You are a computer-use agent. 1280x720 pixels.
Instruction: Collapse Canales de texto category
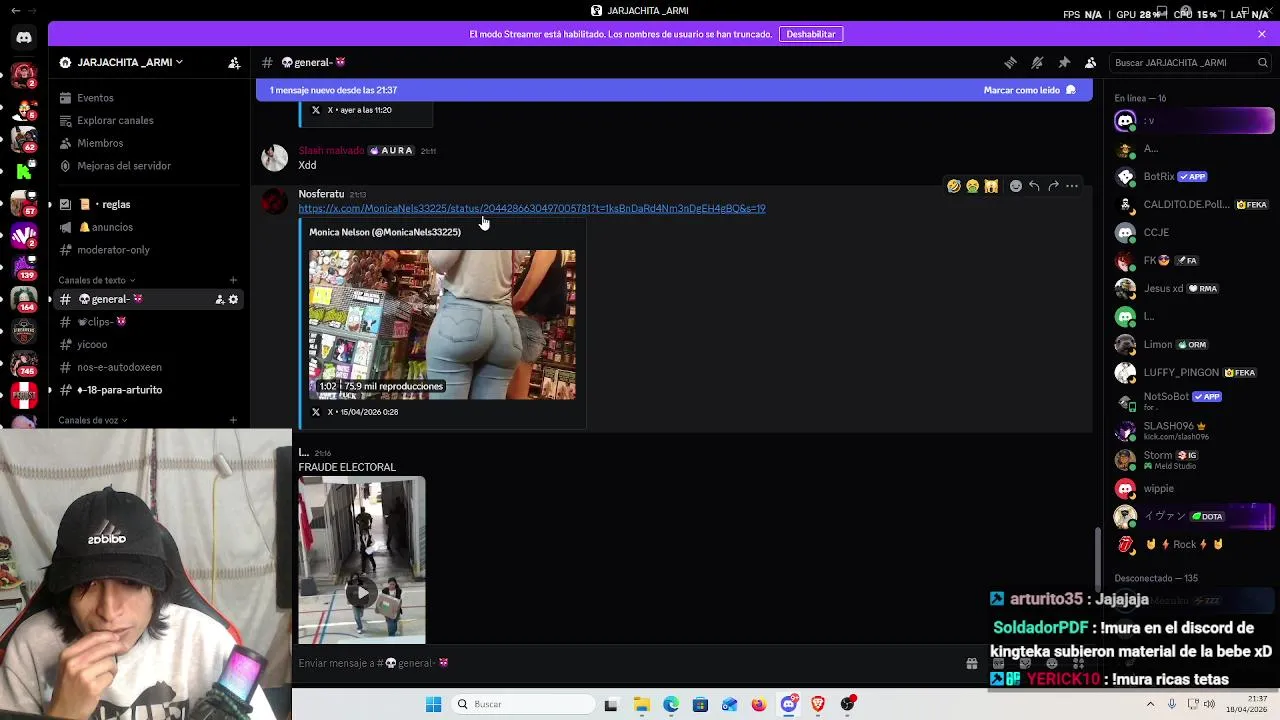click(97, 280)
